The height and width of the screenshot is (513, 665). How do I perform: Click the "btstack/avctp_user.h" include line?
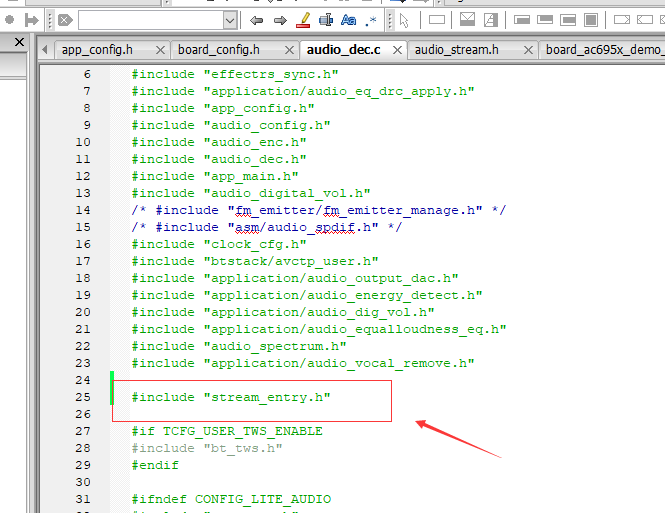click(x=255, y=261)
